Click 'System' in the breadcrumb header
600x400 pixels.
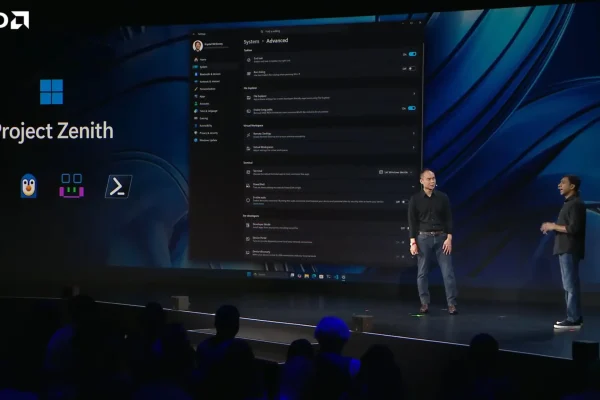(x=251, y=41)
